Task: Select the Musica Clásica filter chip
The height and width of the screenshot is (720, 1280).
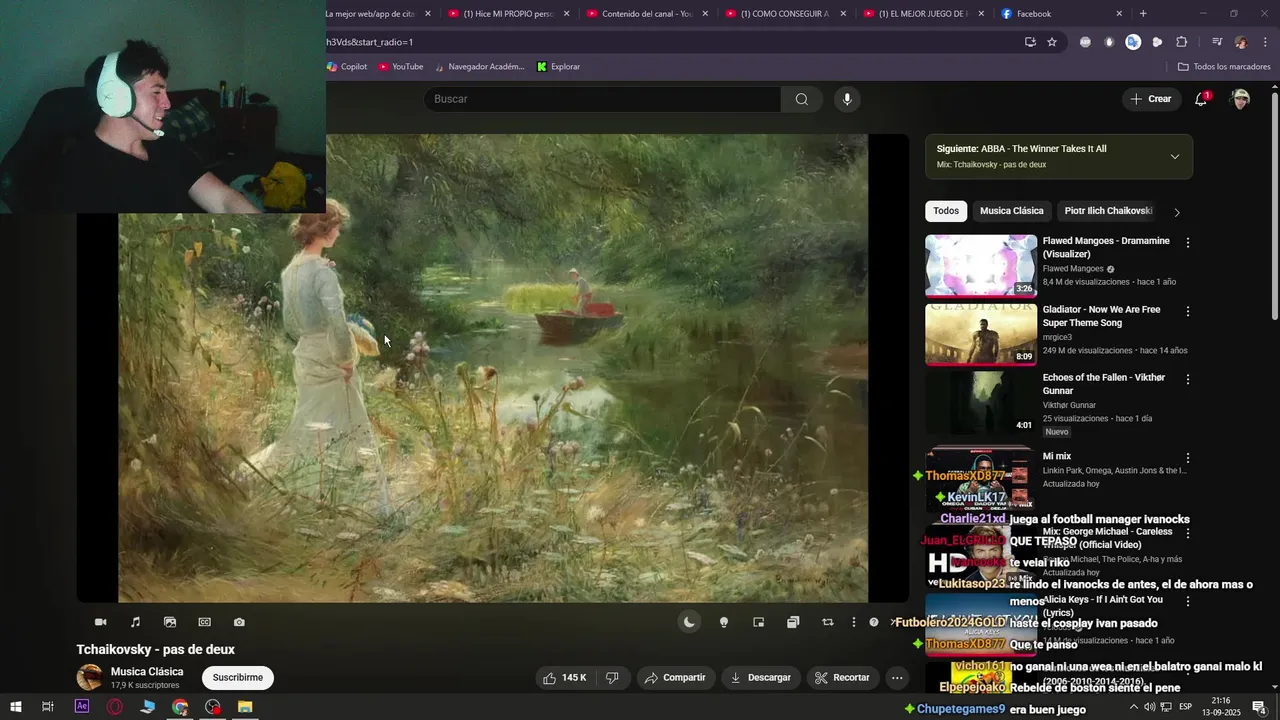Action: [x=1011, y=211]
